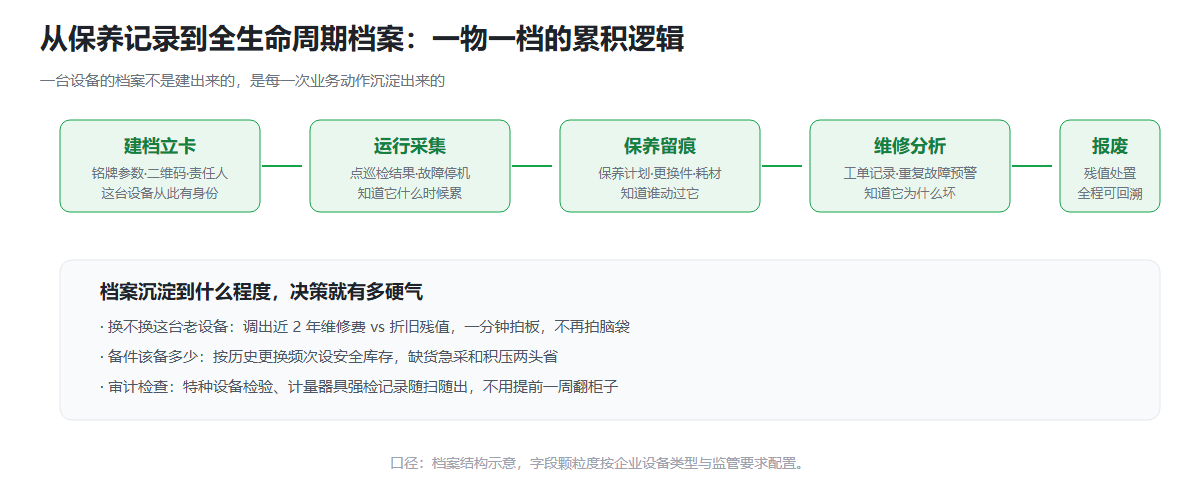
Task: Click the bullet 备件该备多少
Action: 329,356
